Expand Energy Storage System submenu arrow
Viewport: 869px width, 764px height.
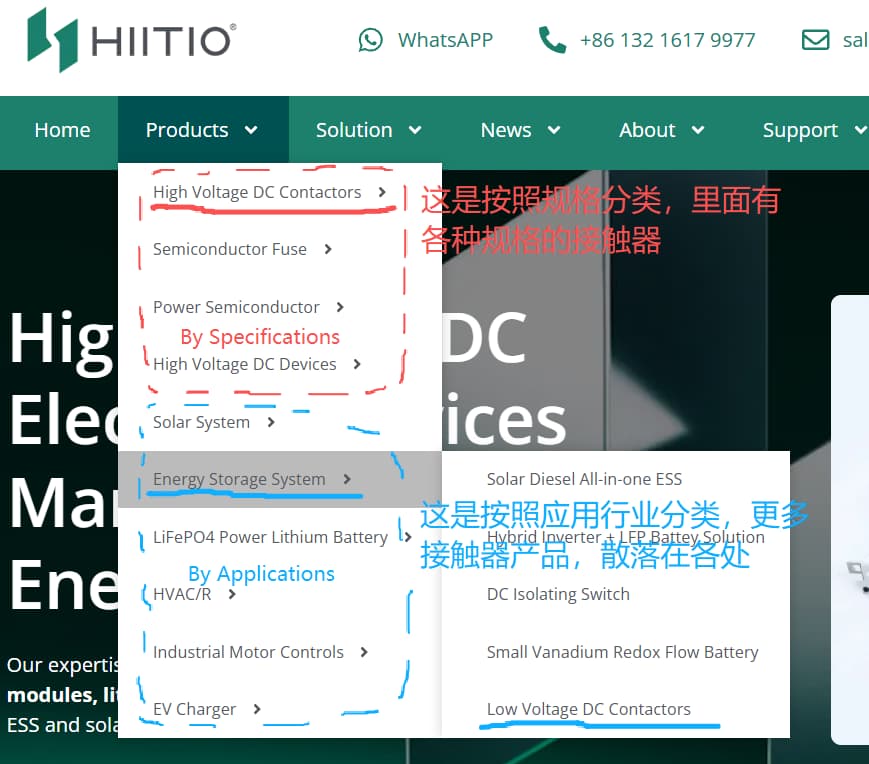point(347,479)
